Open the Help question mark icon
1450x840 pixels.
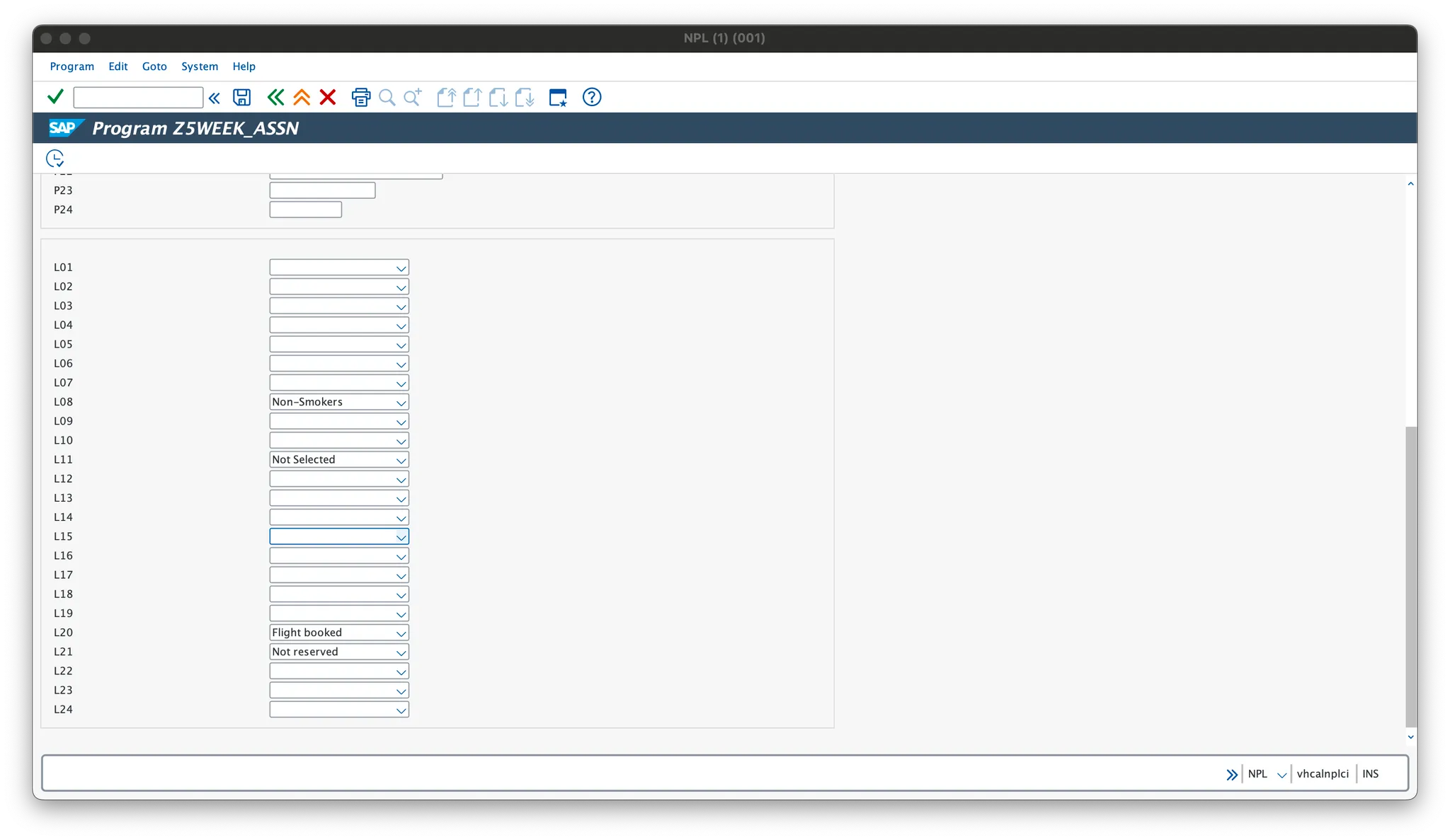tap(592, 97)
